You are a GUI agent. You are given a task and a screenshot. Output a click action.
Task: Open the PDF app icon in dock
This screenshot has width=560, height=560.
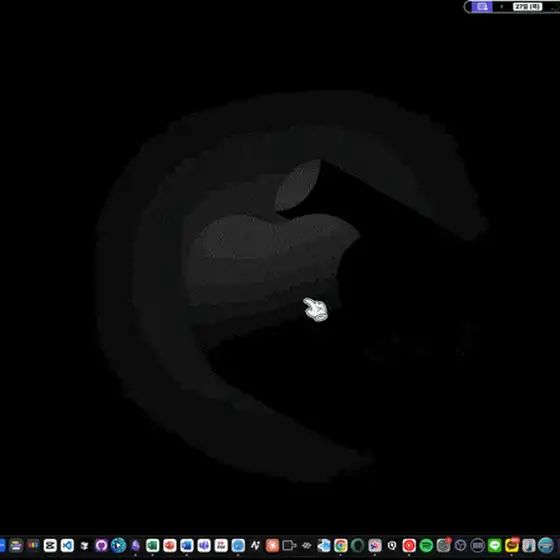[x=221, y=545]
